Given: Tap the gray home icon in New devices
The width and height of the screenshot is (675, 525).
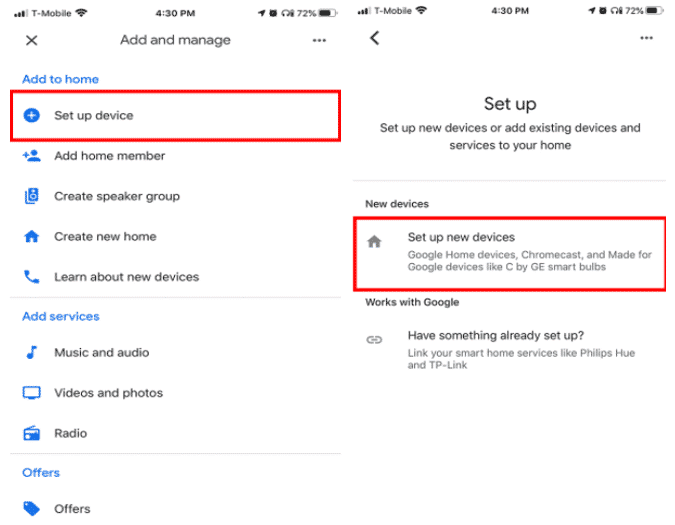Looking at the screenshot, I should tap(374, 241).
